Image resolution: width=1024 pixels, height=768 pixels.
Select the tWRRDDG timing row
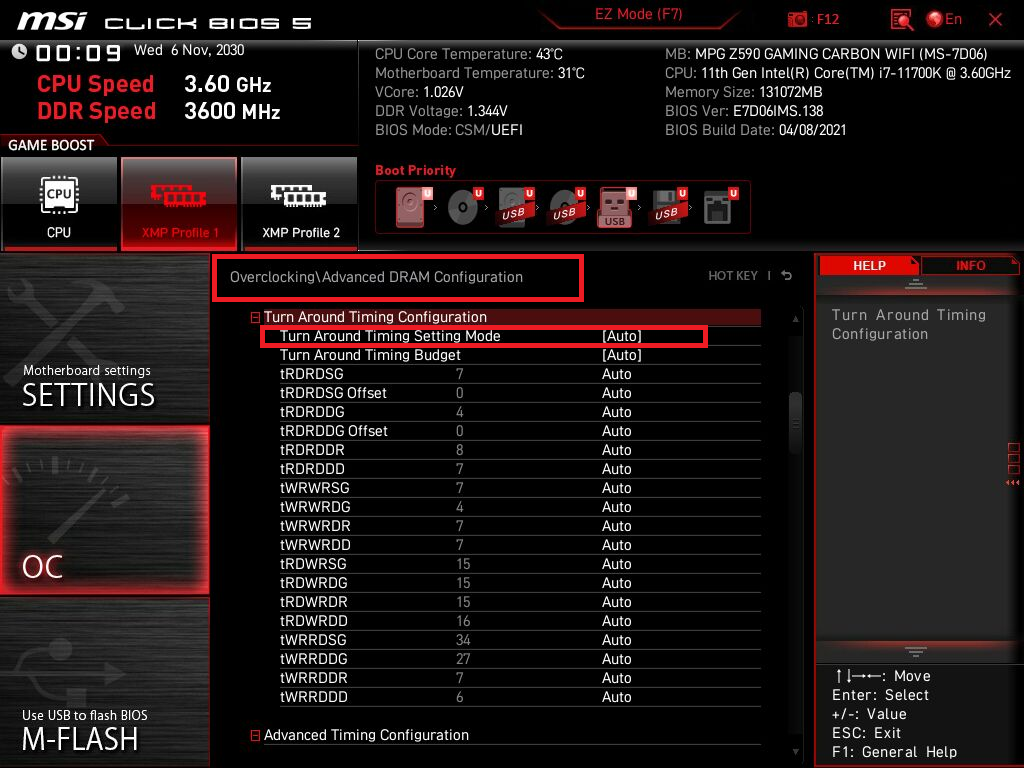coord(520,658)
